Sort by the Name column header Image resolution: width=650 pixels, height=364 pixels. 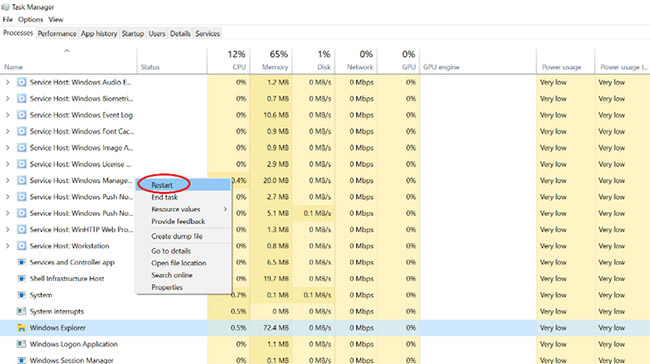click(x=68, y=61)
